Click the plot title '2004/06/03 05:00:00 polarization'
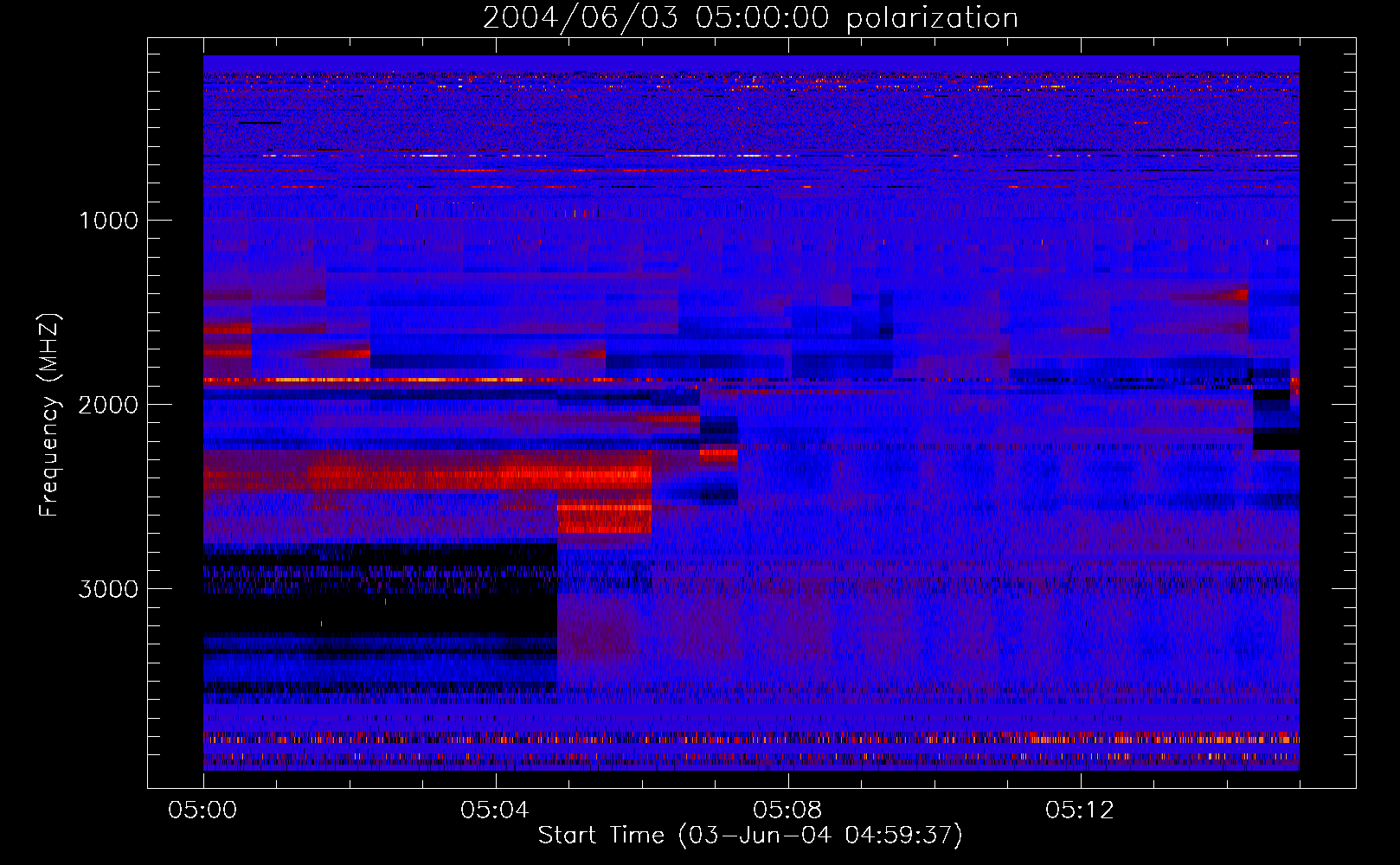The image size is (1400, 865). click(x=750, y=17)
